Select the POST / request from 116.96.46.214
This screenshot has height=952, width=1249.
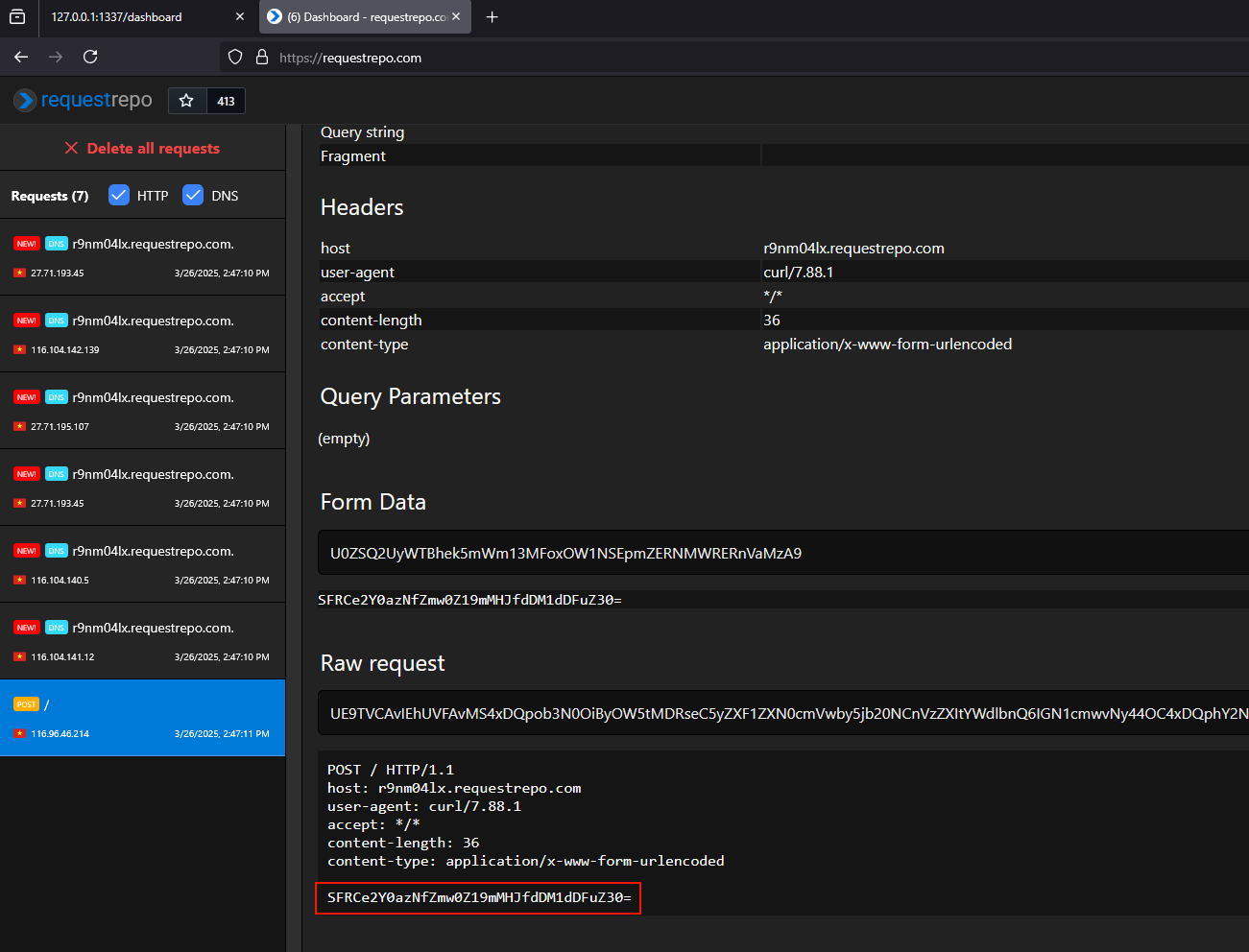142,718
